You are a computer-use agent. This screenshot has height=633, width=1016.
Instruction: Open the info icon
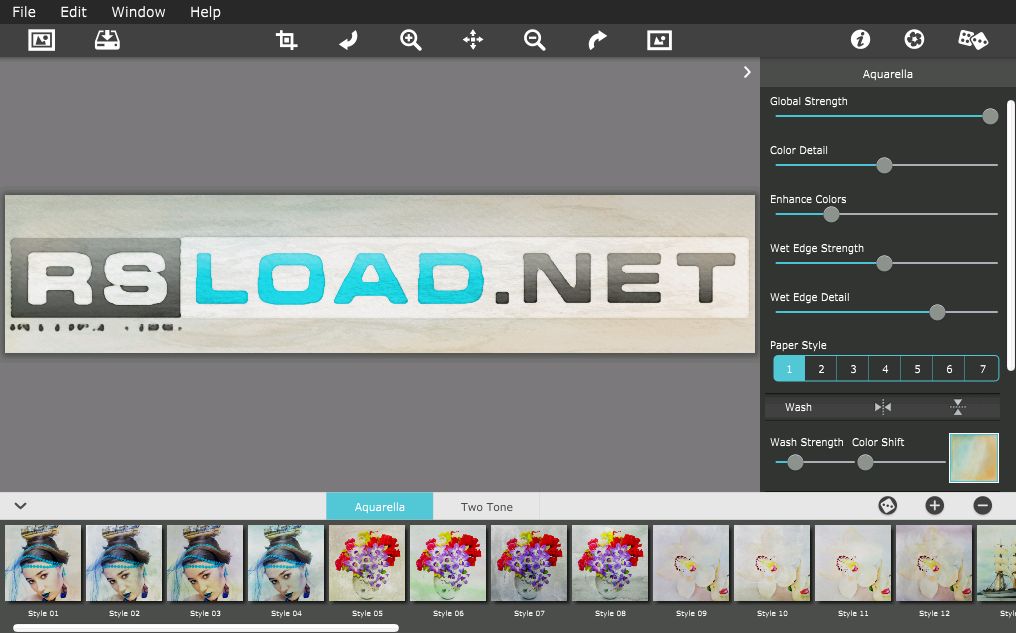860,40
